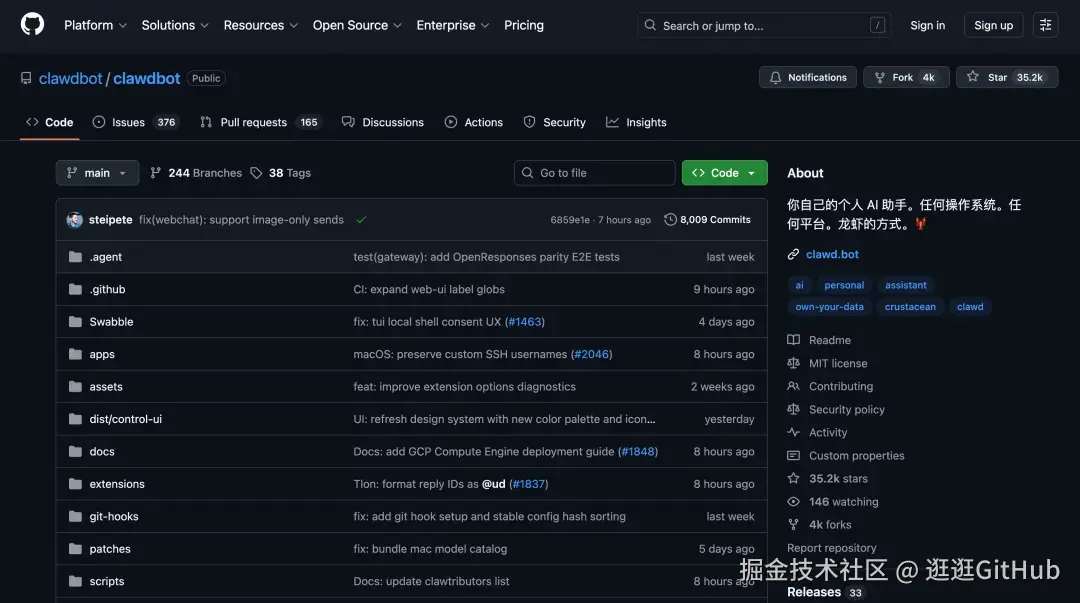Open the clawd.bot website link
Screen dimensions: 1080x603
[x=832, y=254]
